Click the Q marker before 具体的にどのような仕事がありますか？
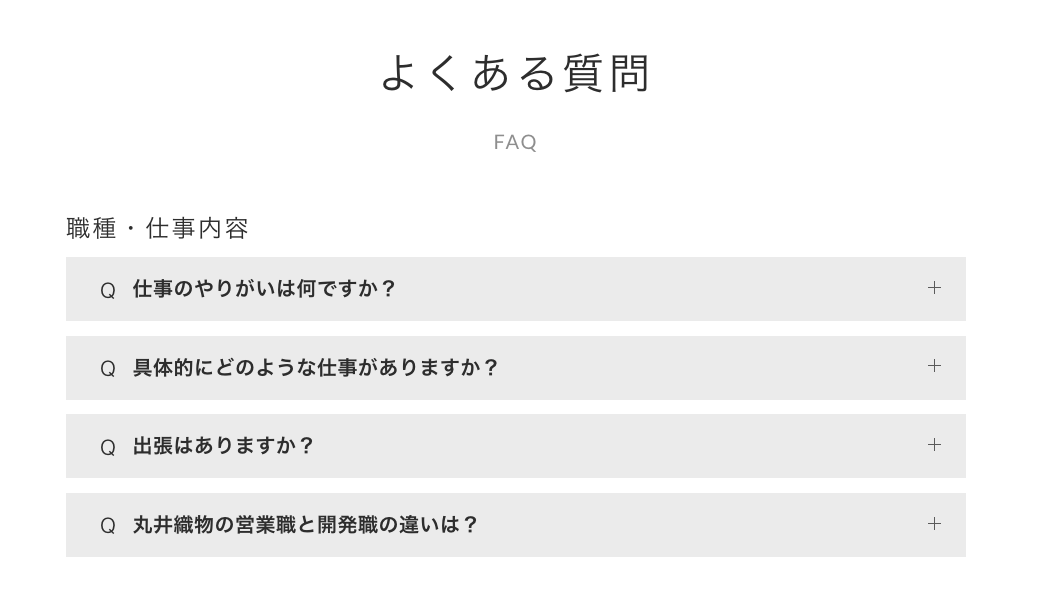This screenshot has height=609, width=1043. pos(108,369)
